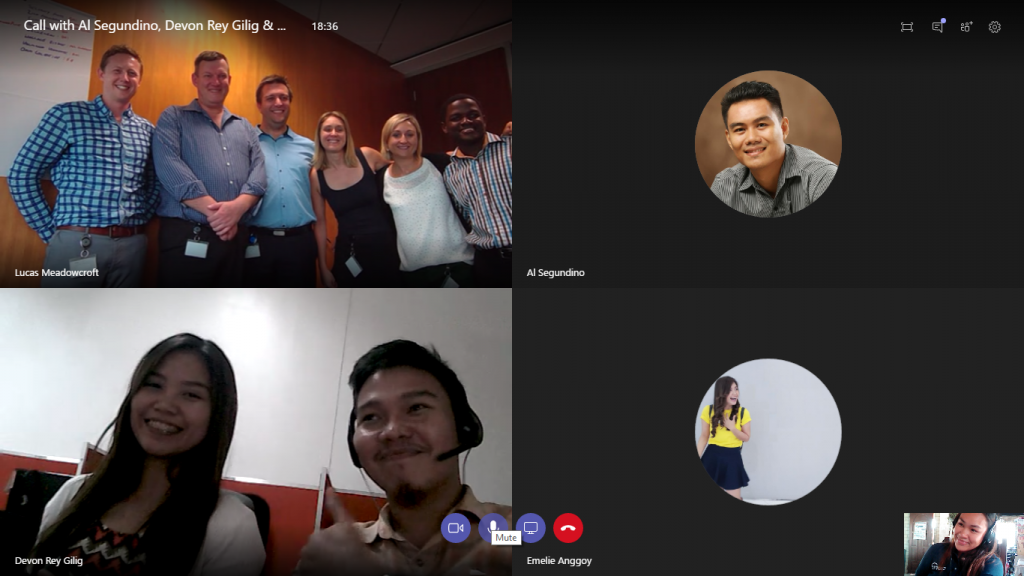Click the call title 'Call with Al Segundino'

click(x=155, y=25)
